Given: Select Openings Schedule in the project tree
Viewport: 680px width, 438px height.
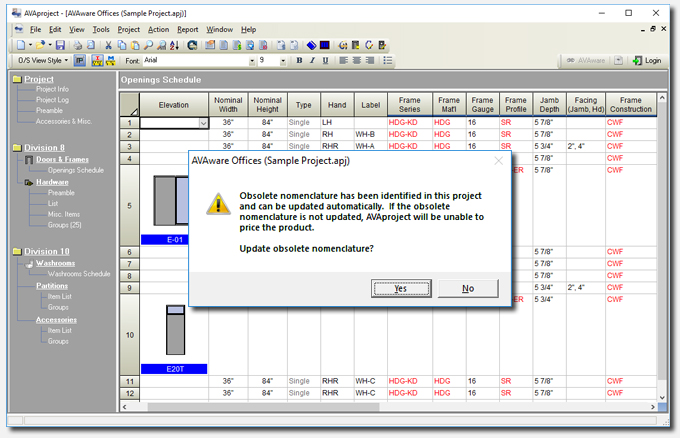Looking at the screenshot, I should [76, 170].
